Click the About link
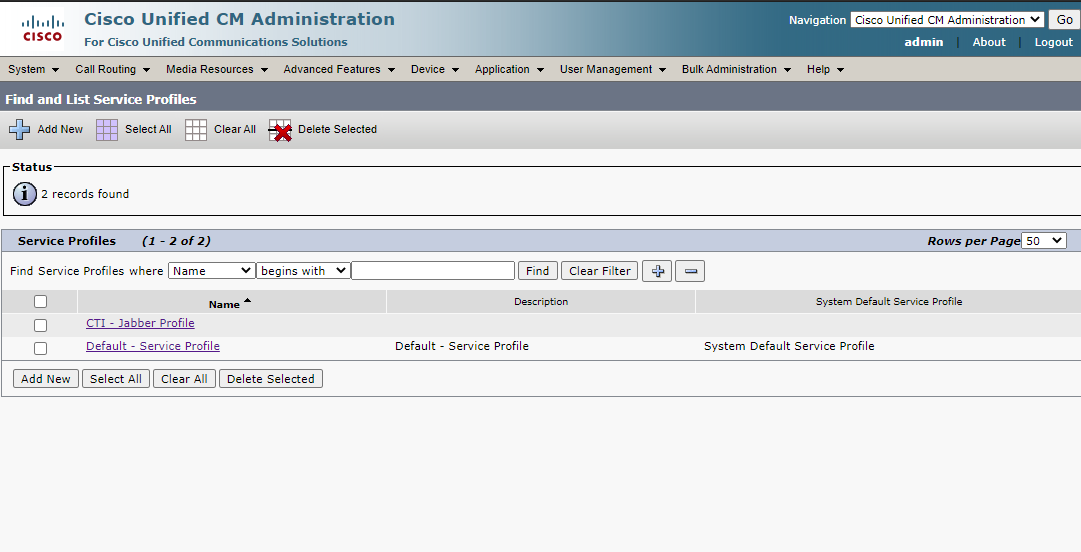The height and width of the screenshot is (552, 1081). [x=989, y=42]
